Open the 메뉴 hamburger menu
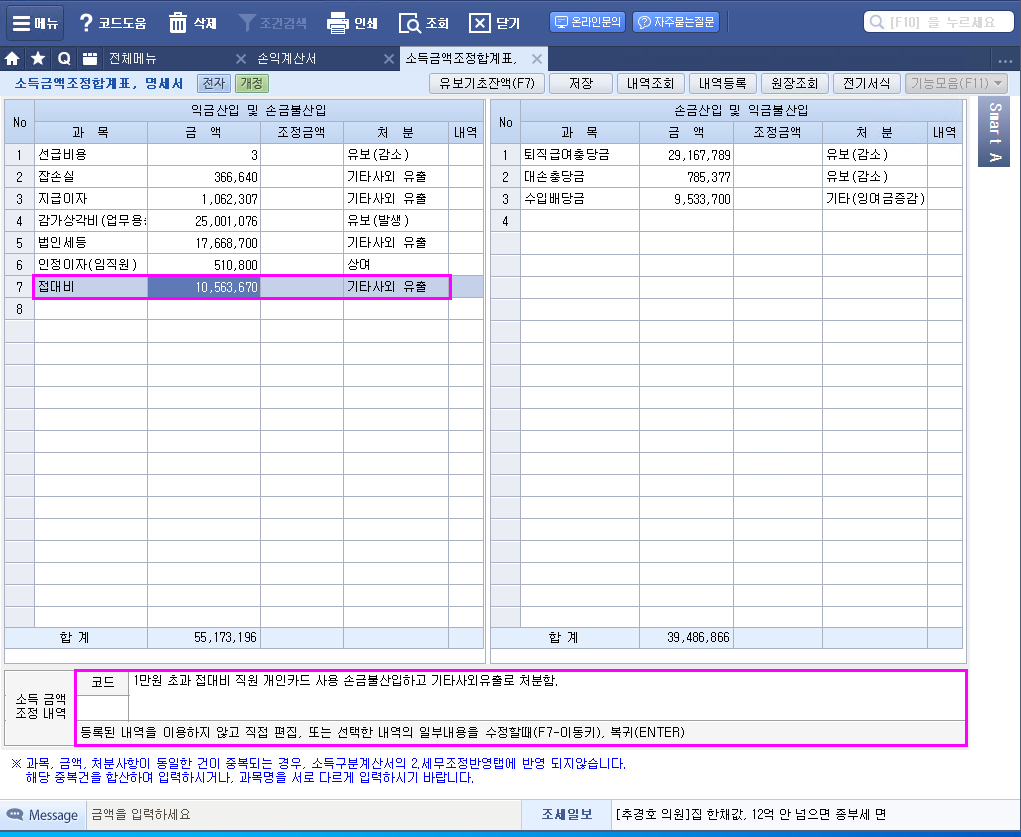Screen dimensions: 1021x837 [x=36, y=22]
